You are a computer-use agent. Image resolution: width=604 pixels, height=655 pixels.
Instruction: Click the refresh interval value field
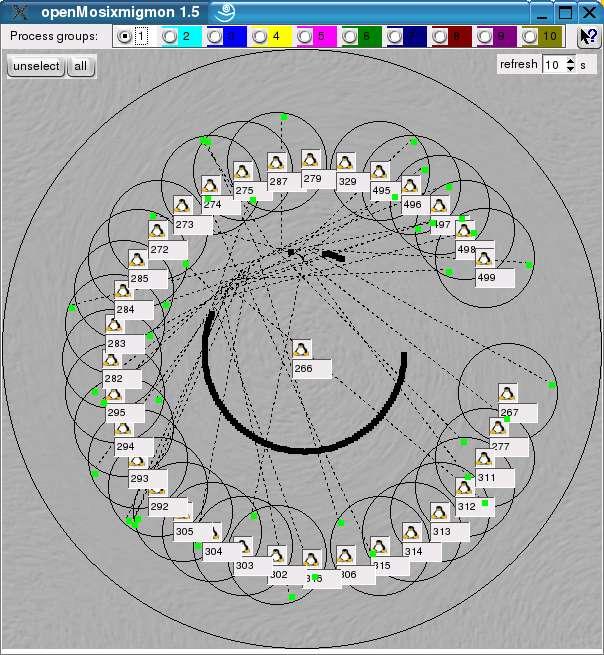click(x=554, y=65)
